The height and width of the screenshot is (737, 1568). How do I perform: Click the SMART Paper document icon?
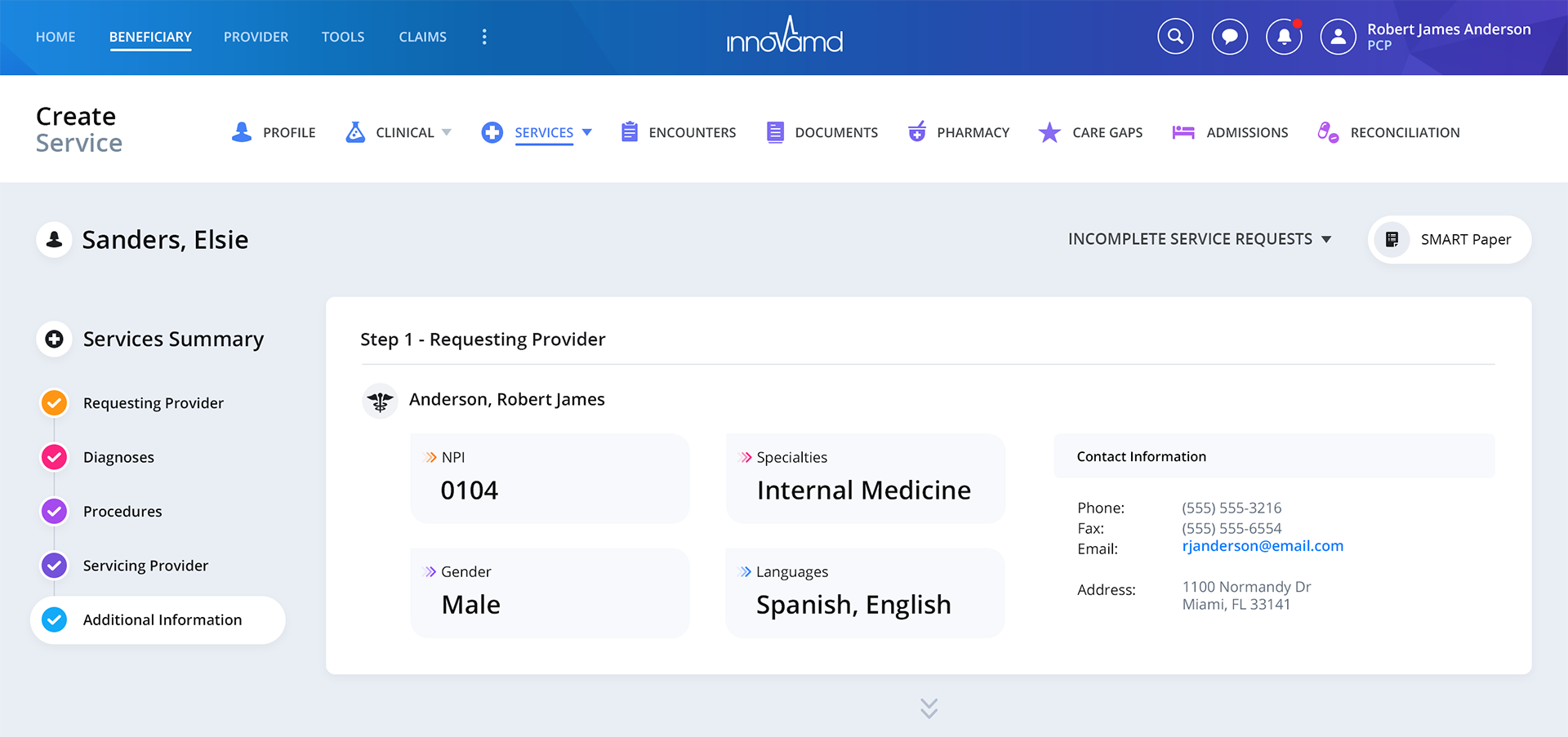[1392, 239]
